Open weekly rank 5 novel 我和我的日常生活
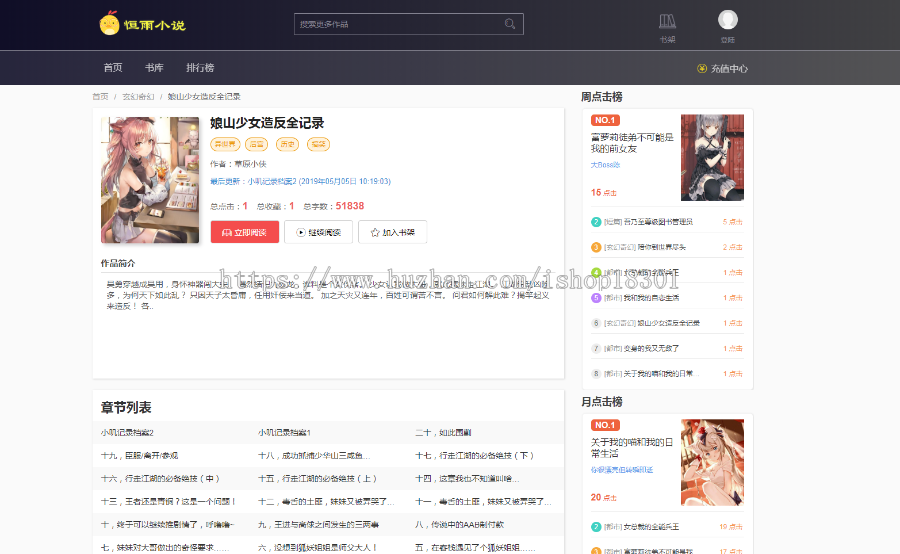 pos(651,297)
